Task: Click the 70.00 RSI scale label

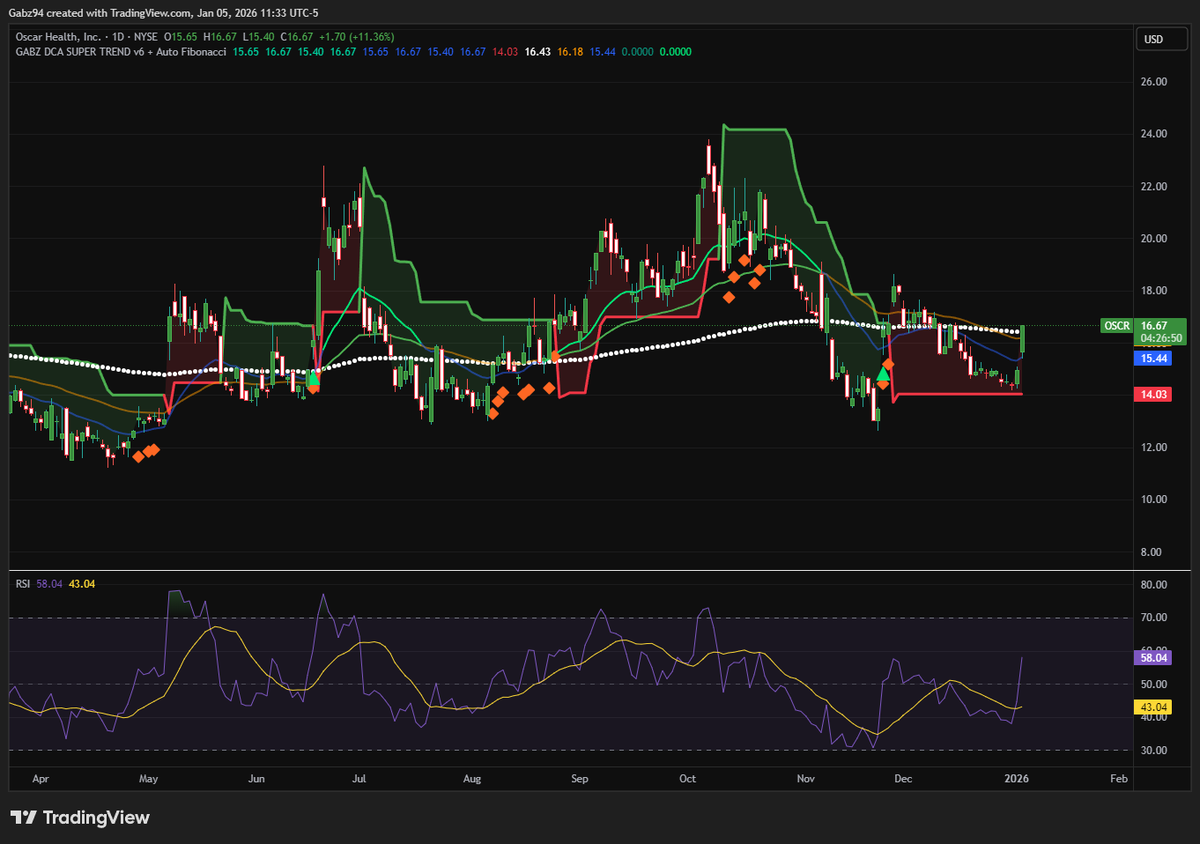Action: (1154, 618)
